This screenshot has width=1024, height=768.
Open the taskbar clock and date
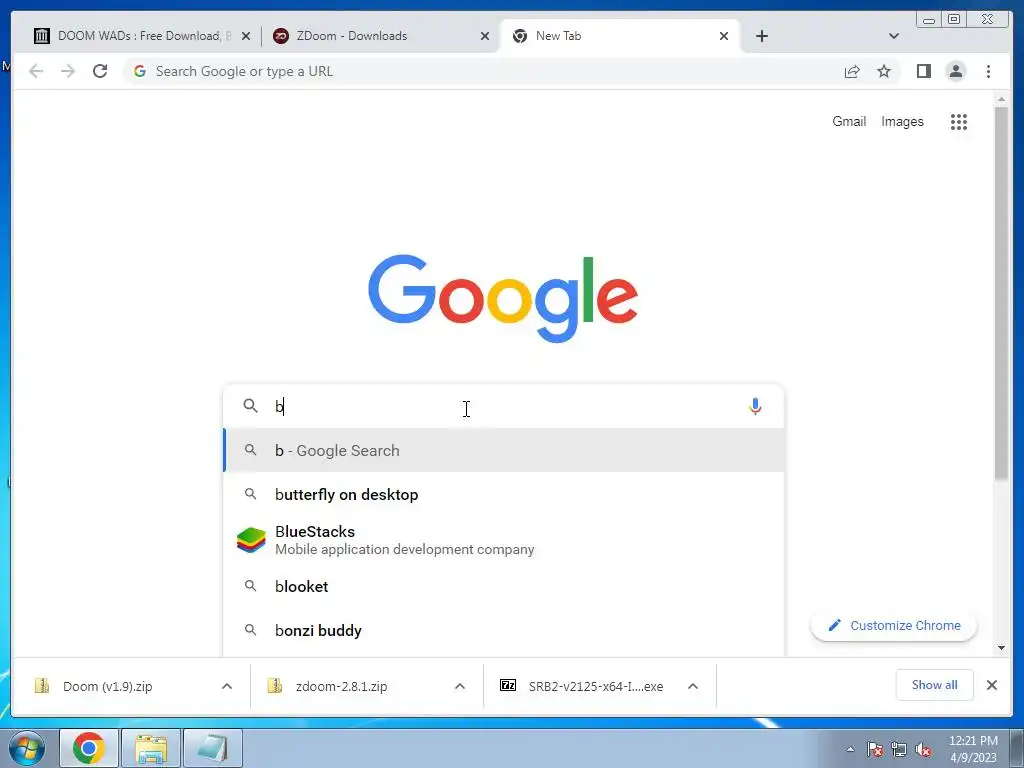[x=973, y=749]
